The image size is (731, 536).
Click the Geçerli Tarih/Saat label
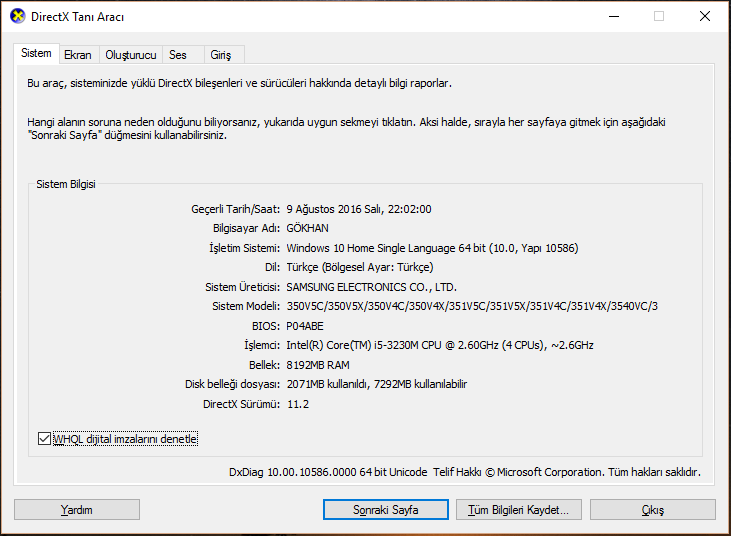(235, 209)
